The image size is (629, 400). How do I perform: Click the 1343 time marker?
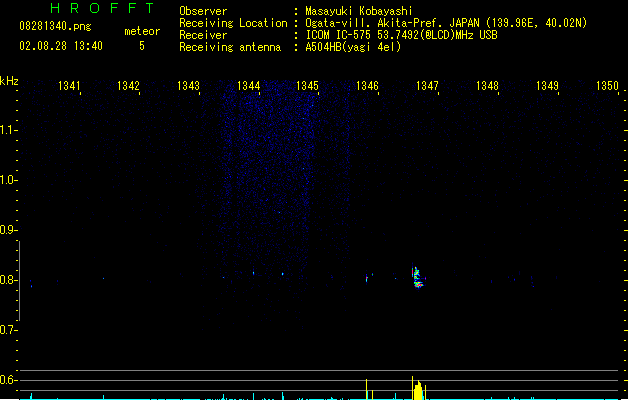(188, 86)
